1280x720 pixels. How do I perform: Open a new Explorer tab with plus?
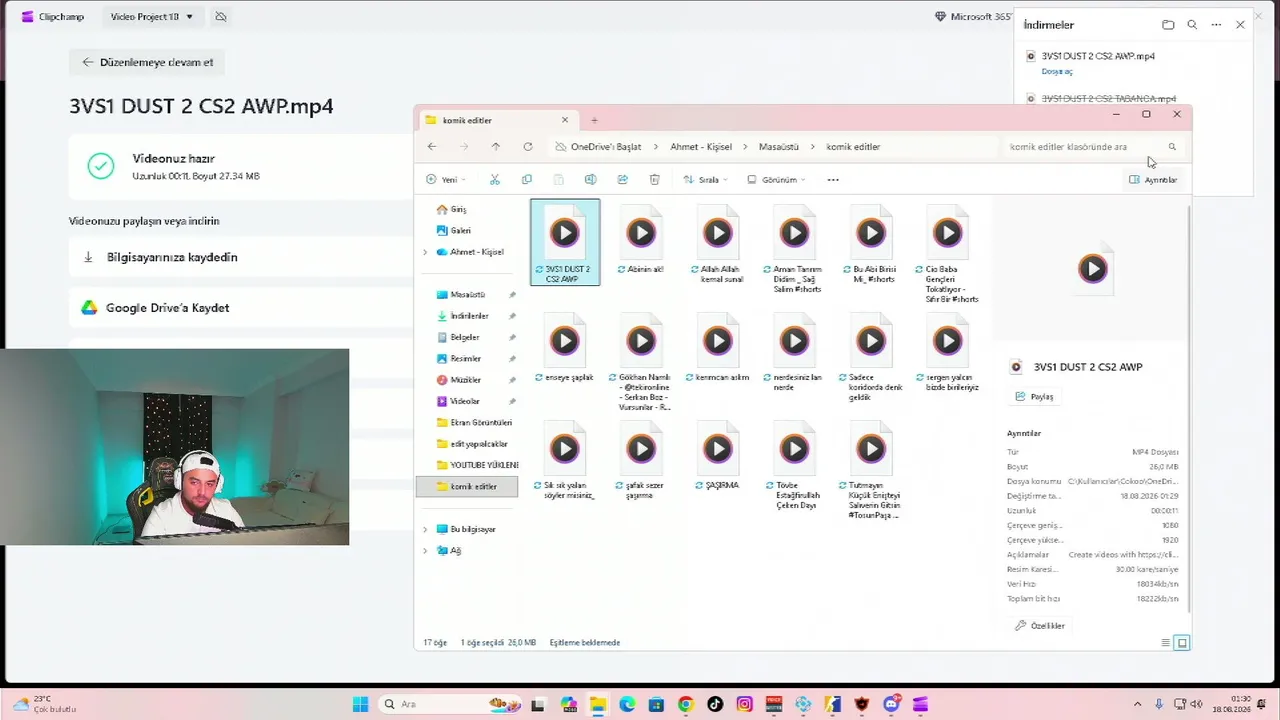(x=594, y=120)
